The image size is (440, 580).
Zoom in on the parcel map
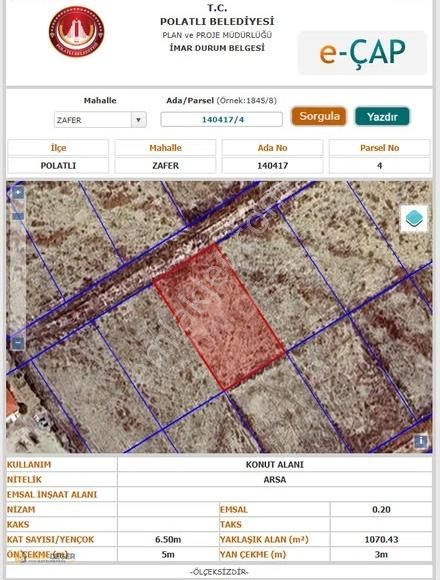tap(18, 192)
